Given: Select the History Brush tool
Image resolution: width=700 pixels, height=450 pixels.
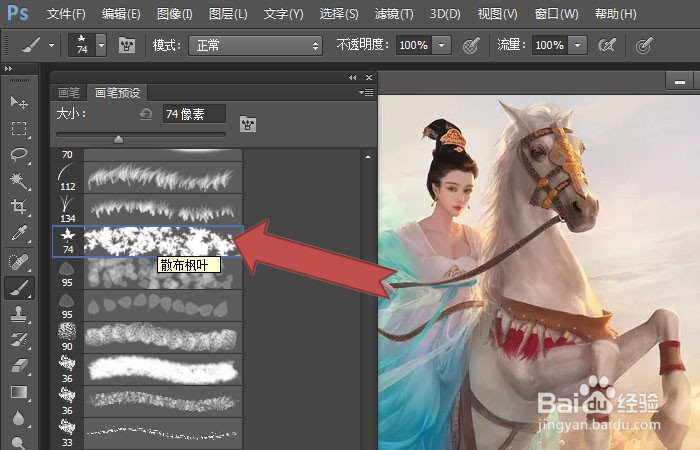Looking at the screenshot, I should click(x=19, y=340).
